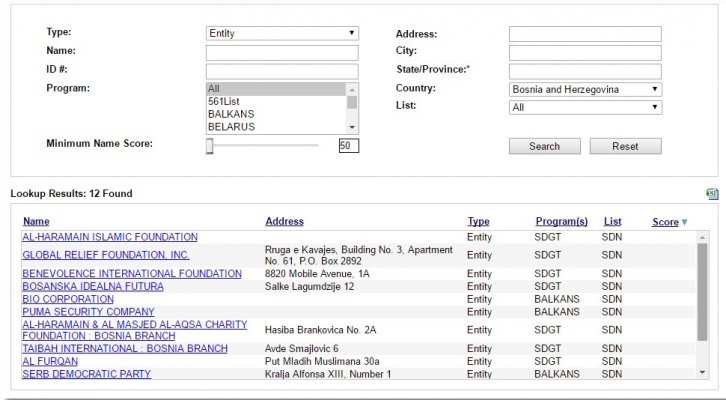
Task: Click the Minimum Name Score slider handle
Action: 209,146
